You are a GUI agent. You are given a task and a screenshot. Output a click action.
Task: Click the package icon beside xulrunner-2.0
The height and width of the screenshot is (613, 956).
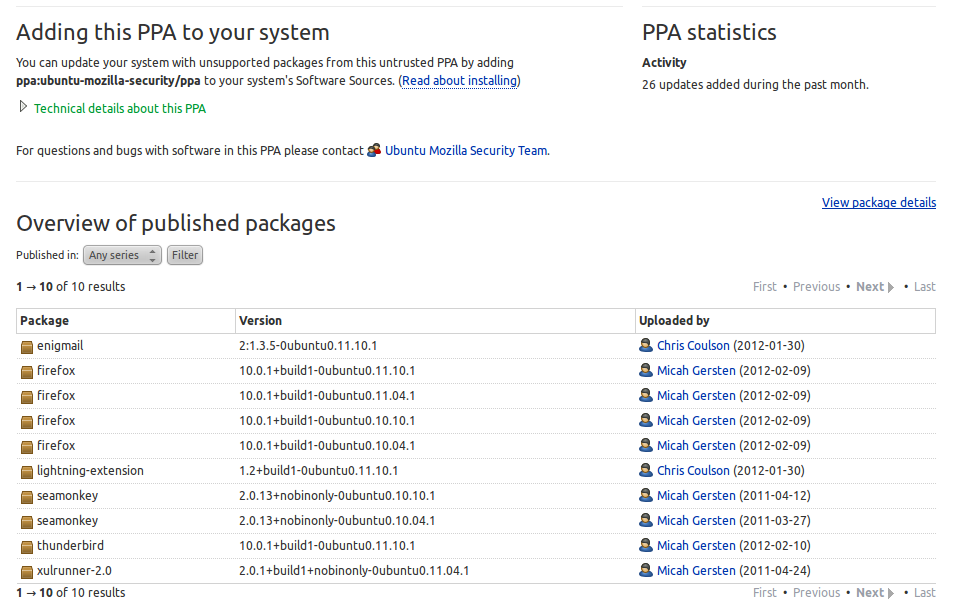pos(27,572)
